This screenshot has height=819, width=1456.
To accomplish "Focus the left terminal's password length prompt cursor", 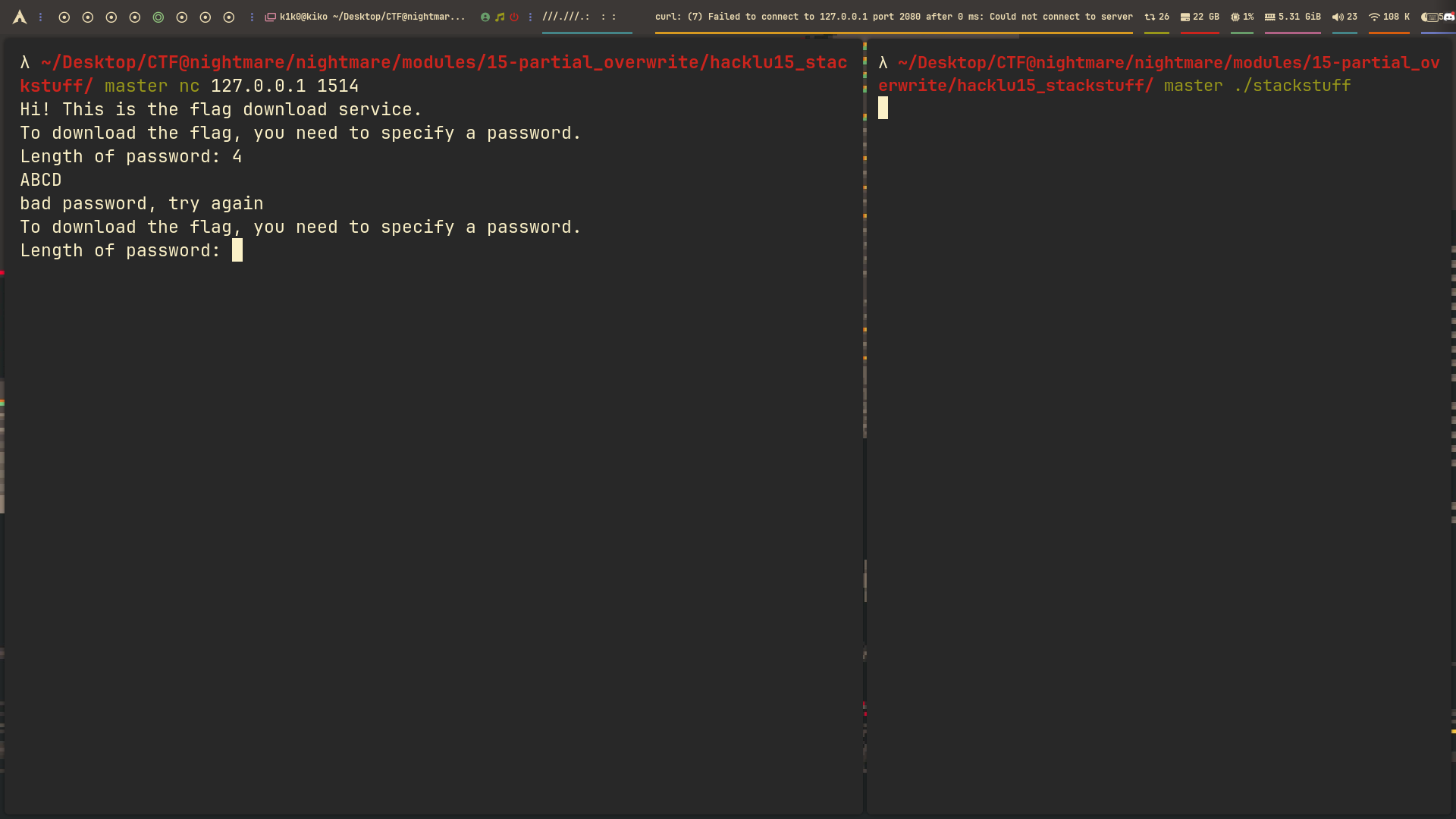I will click(237, 250).
